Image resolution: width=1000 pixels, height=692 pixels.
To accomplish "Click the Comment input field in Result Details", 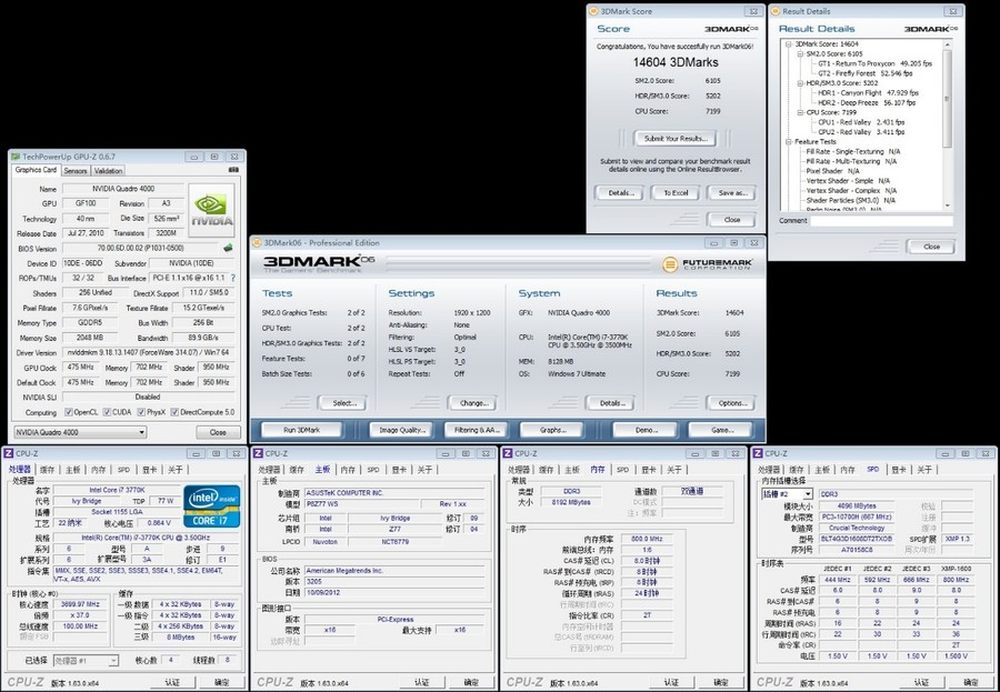I will coord(881,221).
